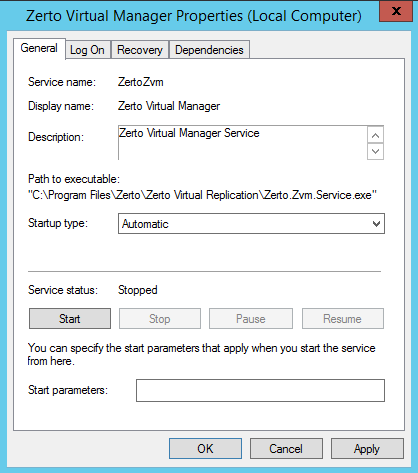Viewport: 418px width, 473px height.
Task: Open the Startup type dropdown arrow
Action: point(376,224)
